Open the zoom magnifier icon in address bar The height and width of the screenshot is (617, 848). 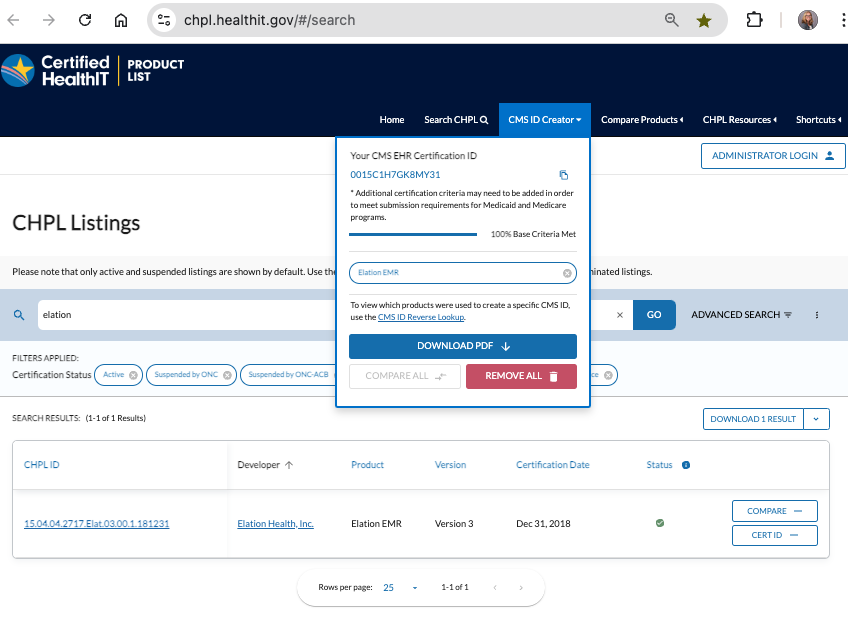click(x=671, y=20)
